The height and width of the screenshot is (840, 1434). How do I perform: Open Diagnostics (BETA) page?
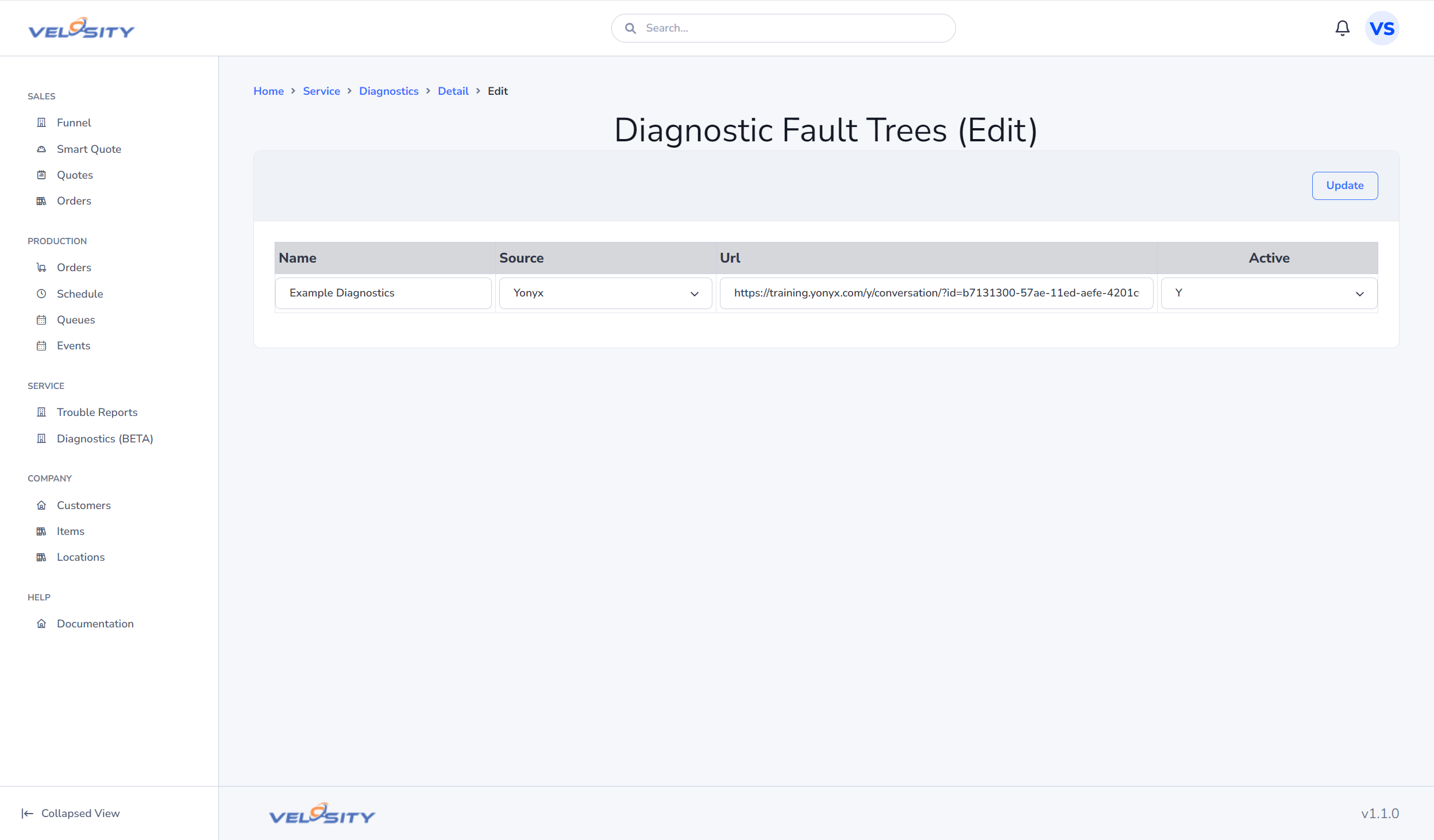[105, 438]
